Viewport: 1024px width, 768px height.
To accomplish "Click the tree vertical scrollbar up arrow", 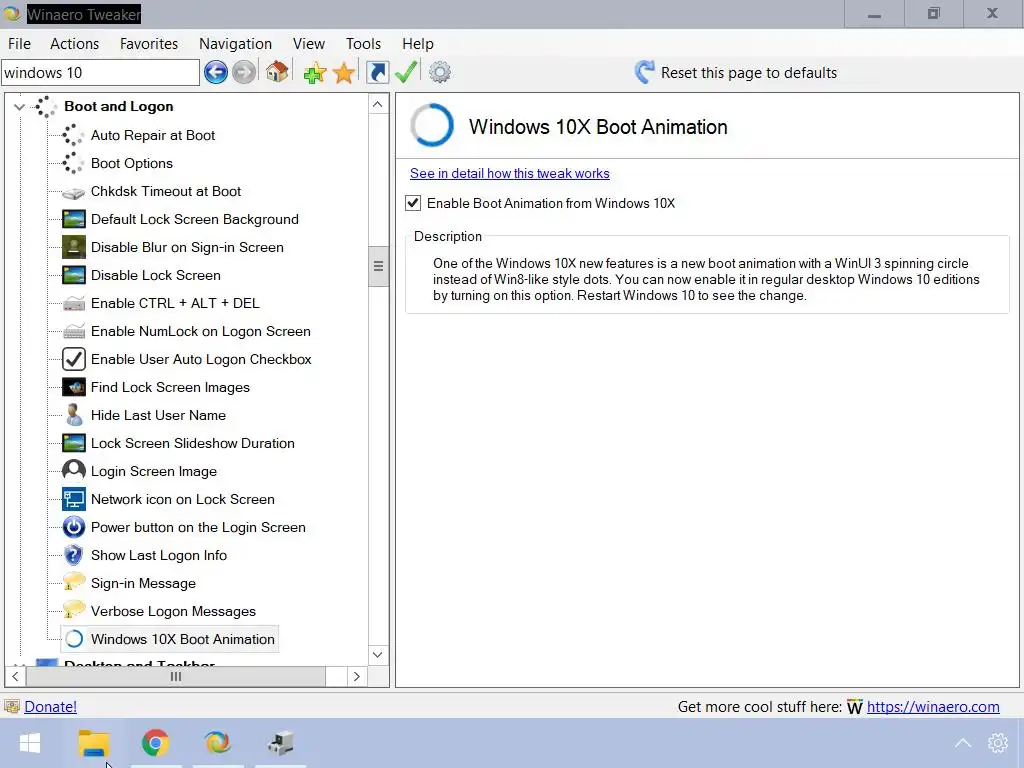I will point(377,104).
